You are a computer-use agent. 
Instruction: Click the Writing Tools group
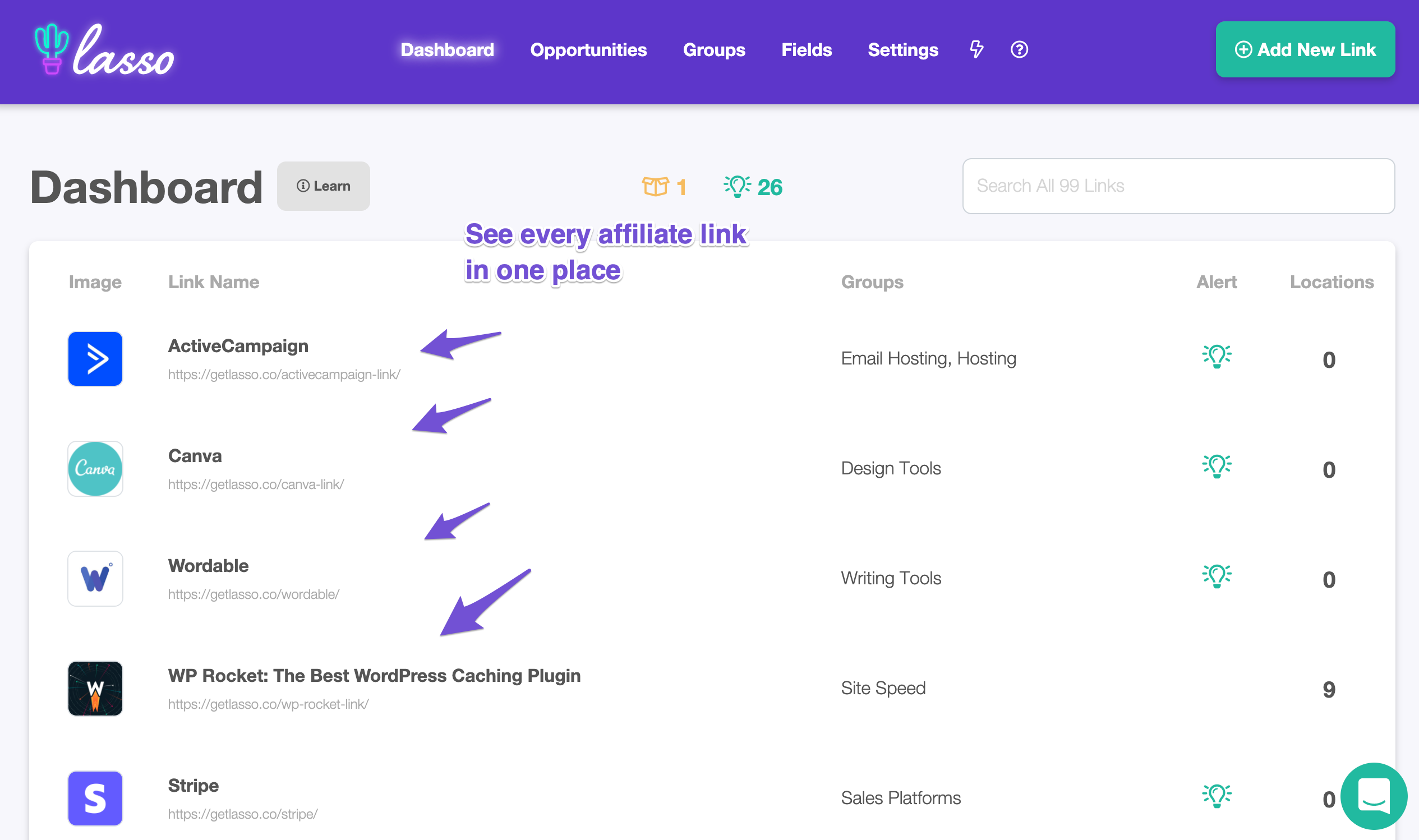click(x=890, y=578)
